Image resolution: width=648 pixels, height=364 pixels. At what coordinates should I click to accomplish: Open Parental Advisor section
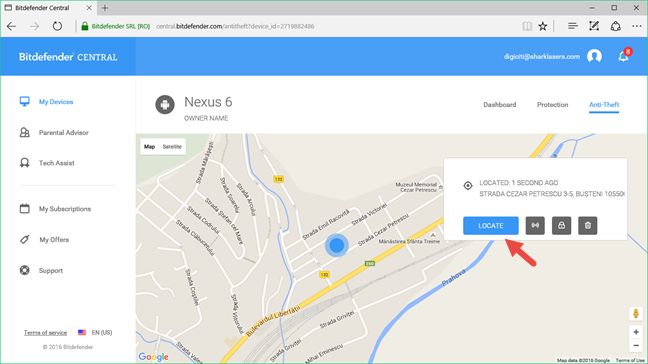point(64,133)
